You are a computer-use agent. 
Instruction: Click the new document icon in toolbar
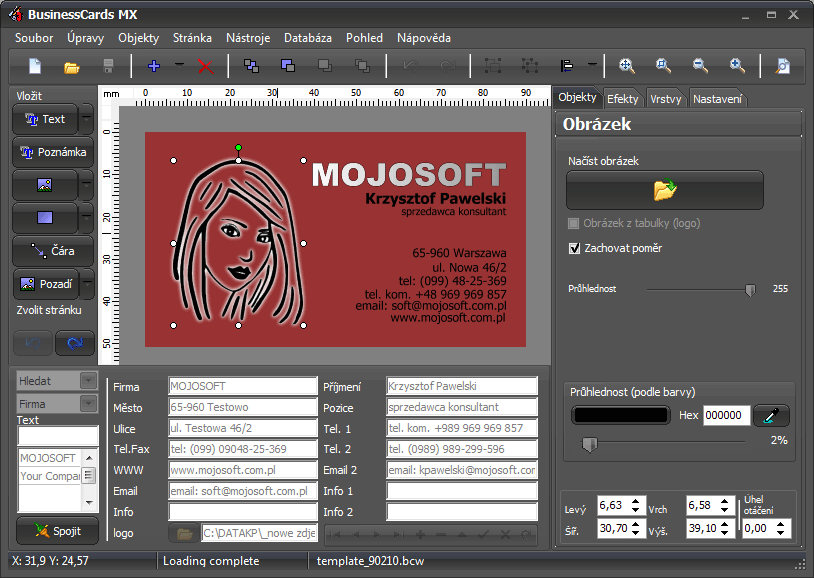(35, 67)
